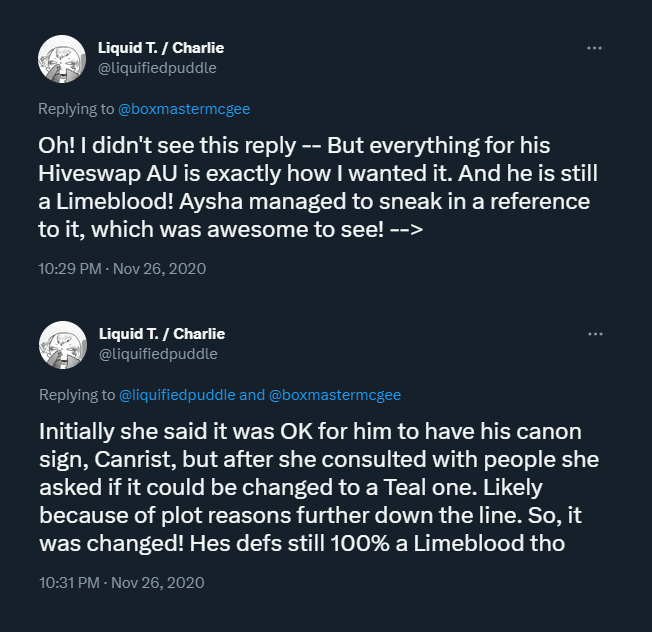Open @boxmastermcgee mention in first tweet's reply line
Screen dimensions: 652x632
(x=182, y=109)
